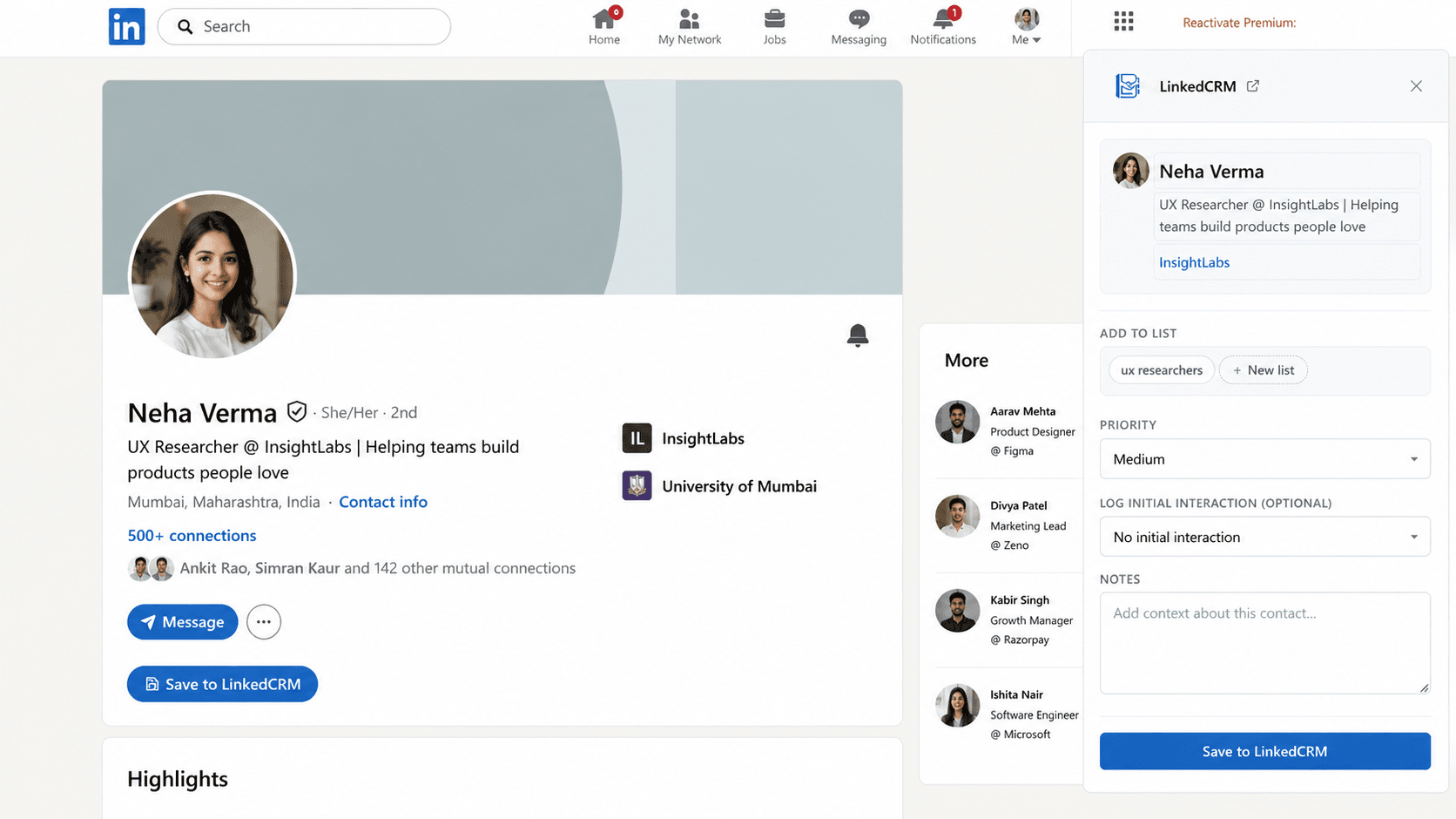
Task: Click the Highlights section heading
Action: pyautogui.click(x=178, y=779)
